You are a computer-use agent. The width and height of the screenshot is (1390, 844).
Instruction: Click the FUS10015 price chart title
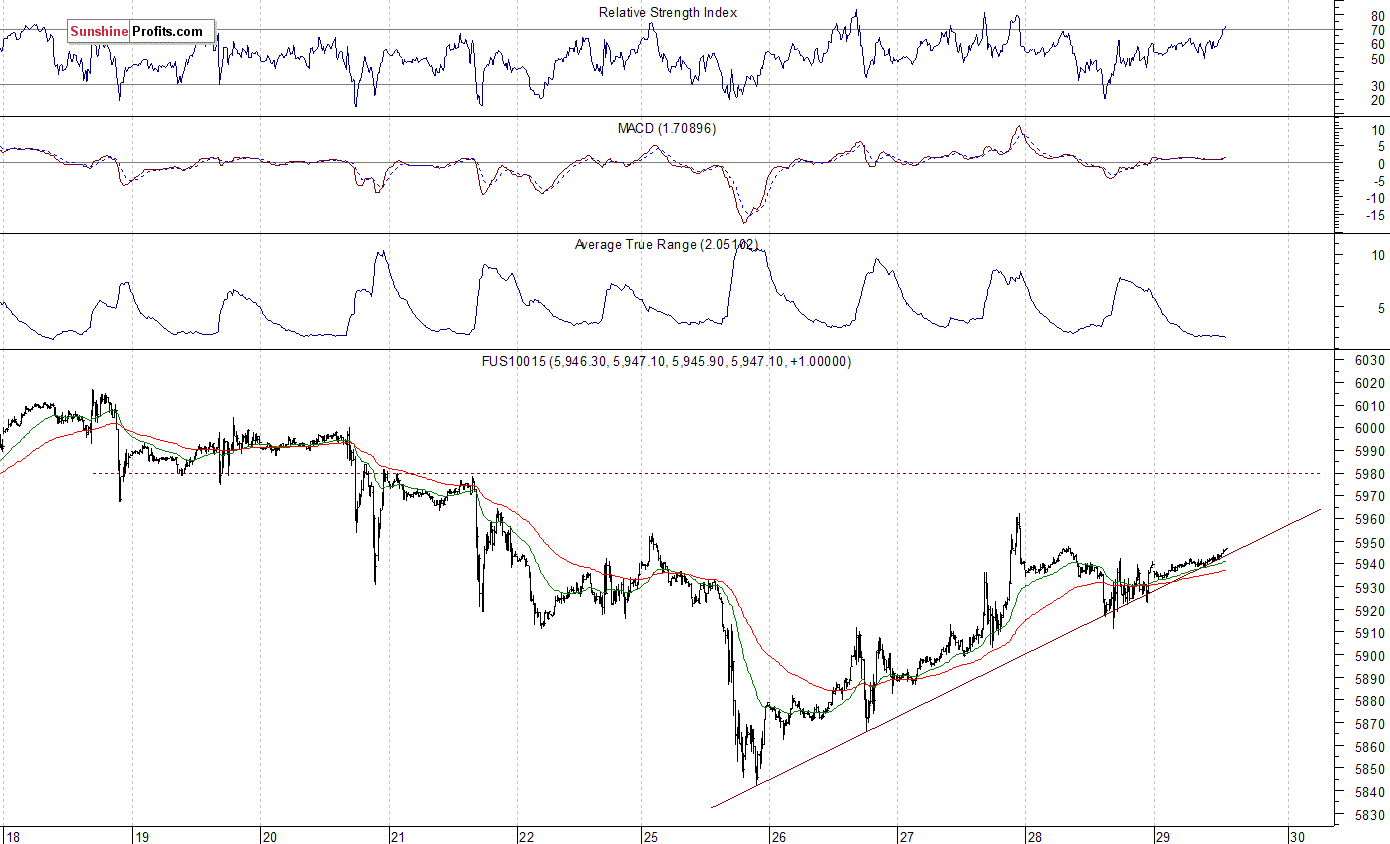669,361
